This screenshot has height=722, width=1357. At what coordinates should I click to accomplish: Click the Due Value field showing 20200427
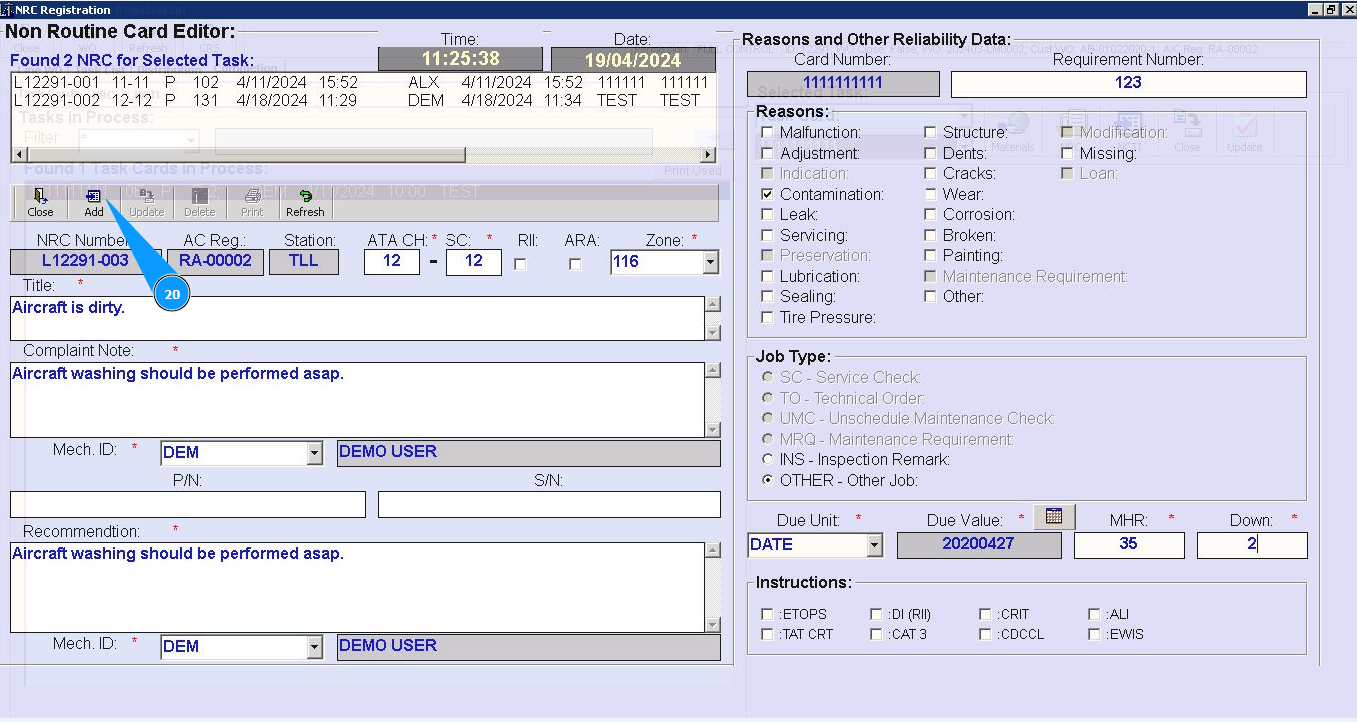(x=979, y=545)
